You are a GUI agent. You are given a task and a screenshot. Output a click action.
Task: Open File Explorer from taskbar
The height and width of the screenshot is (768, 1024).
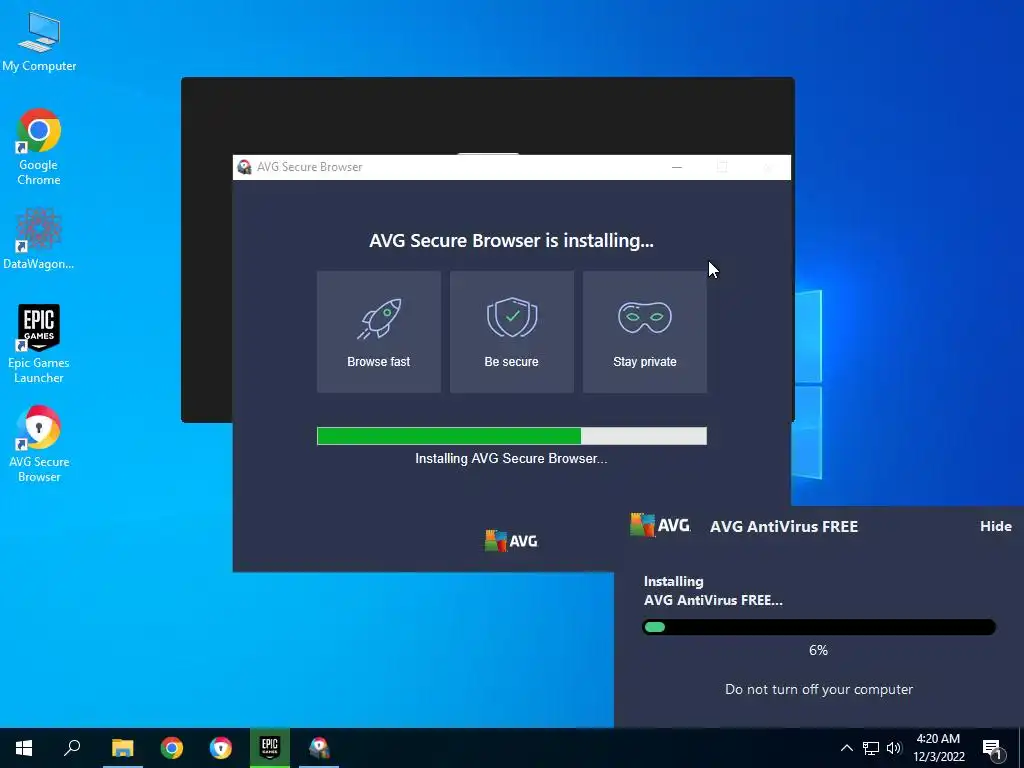coord(122,748)
